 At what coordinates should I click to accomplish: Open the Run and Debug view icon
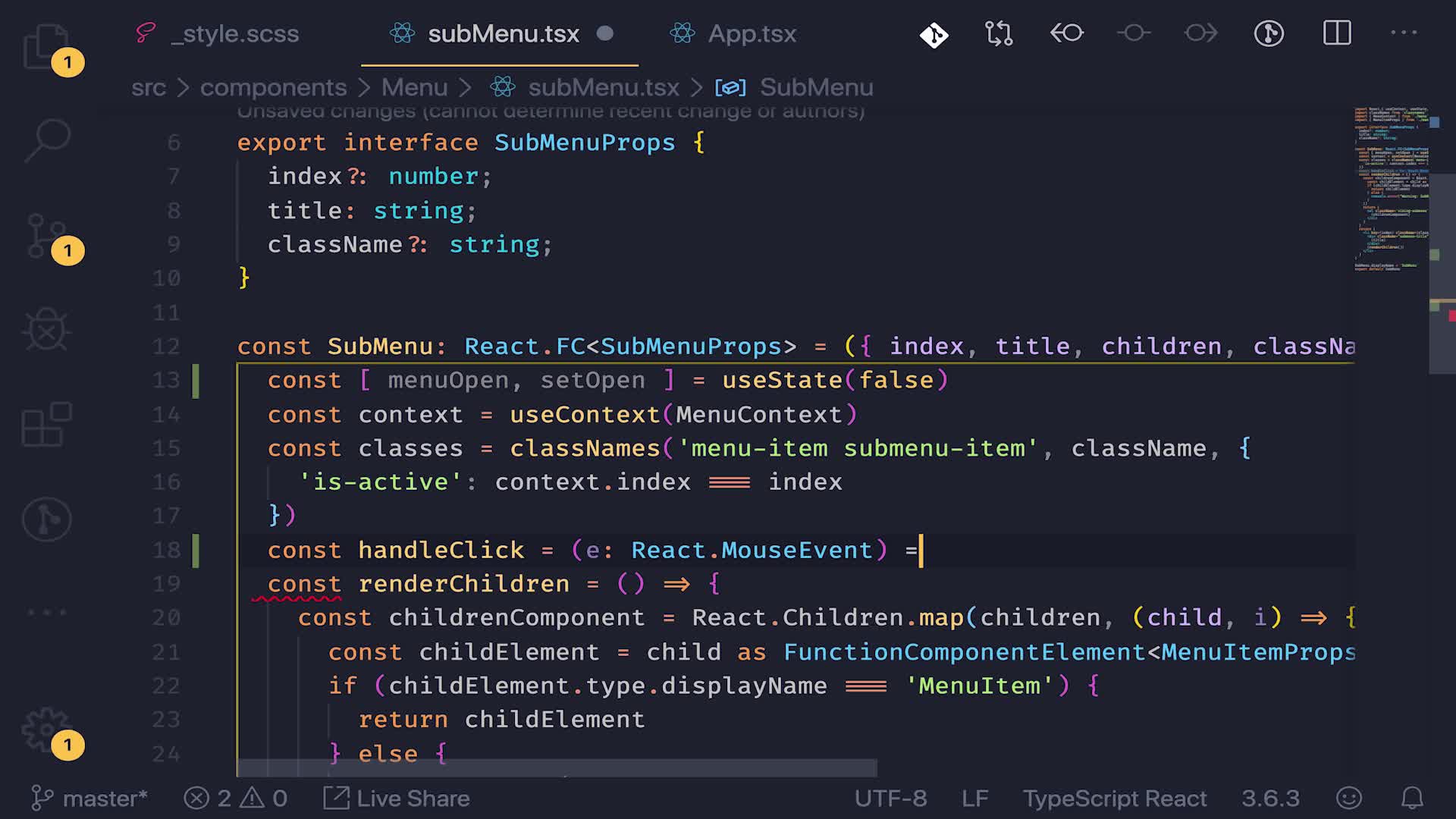pyautogui.click(x=47, y=330)
